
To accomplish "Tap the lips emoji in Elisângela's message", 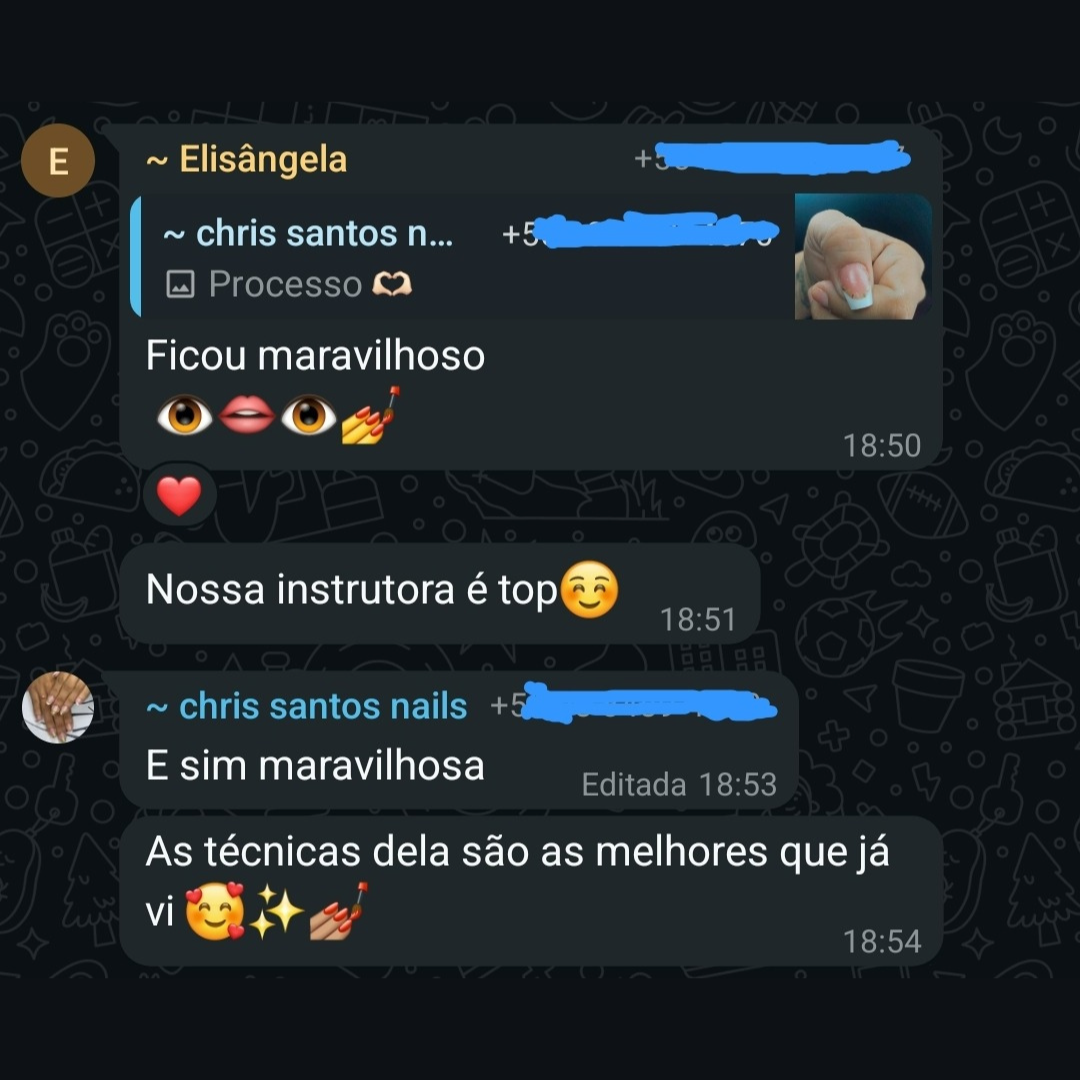I will [247, 415].
